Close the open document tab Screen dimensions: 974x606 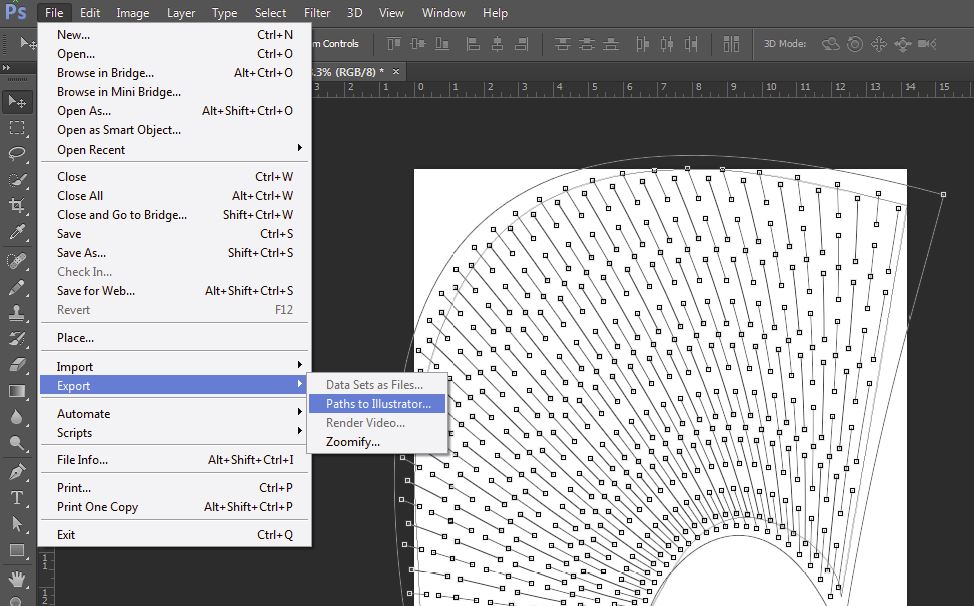click(396, 72)
